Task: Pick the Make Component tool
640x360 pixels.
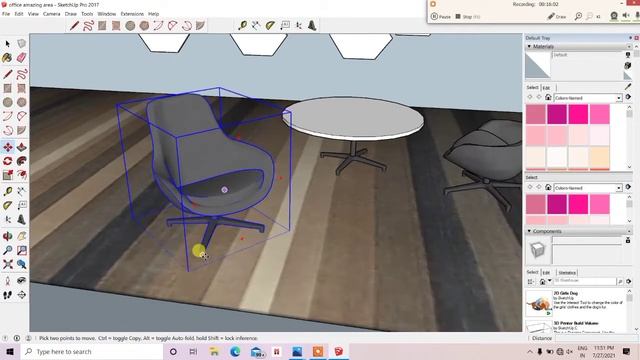Action: 22,44
